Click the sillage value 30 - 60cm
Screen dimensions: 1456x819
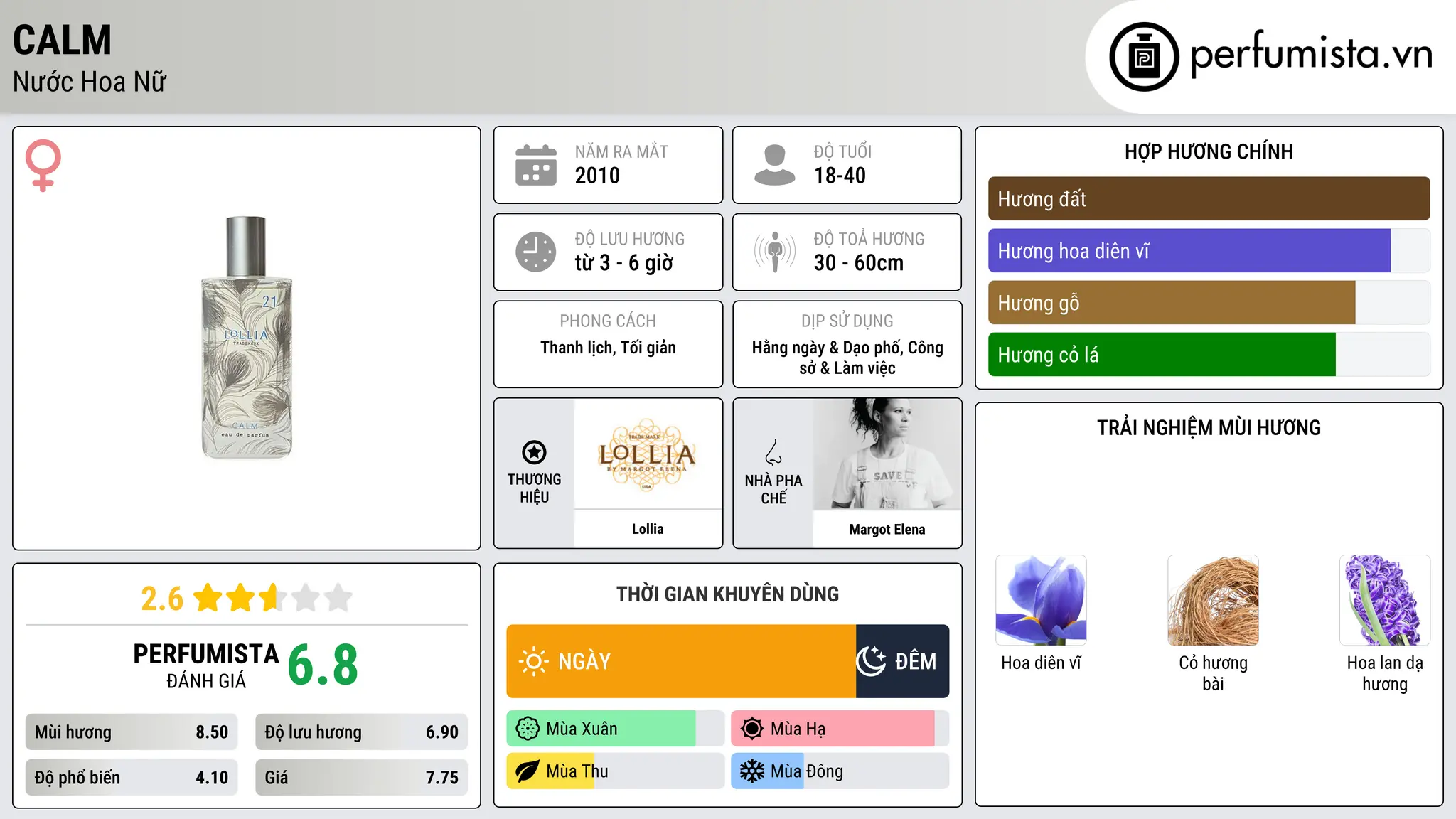(859, 263)
